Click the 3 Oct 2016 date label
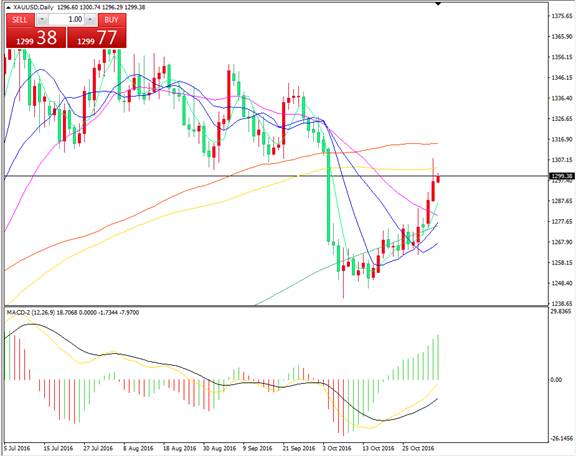Viewport: 576px width, 456px height. (x=337, y=449)
